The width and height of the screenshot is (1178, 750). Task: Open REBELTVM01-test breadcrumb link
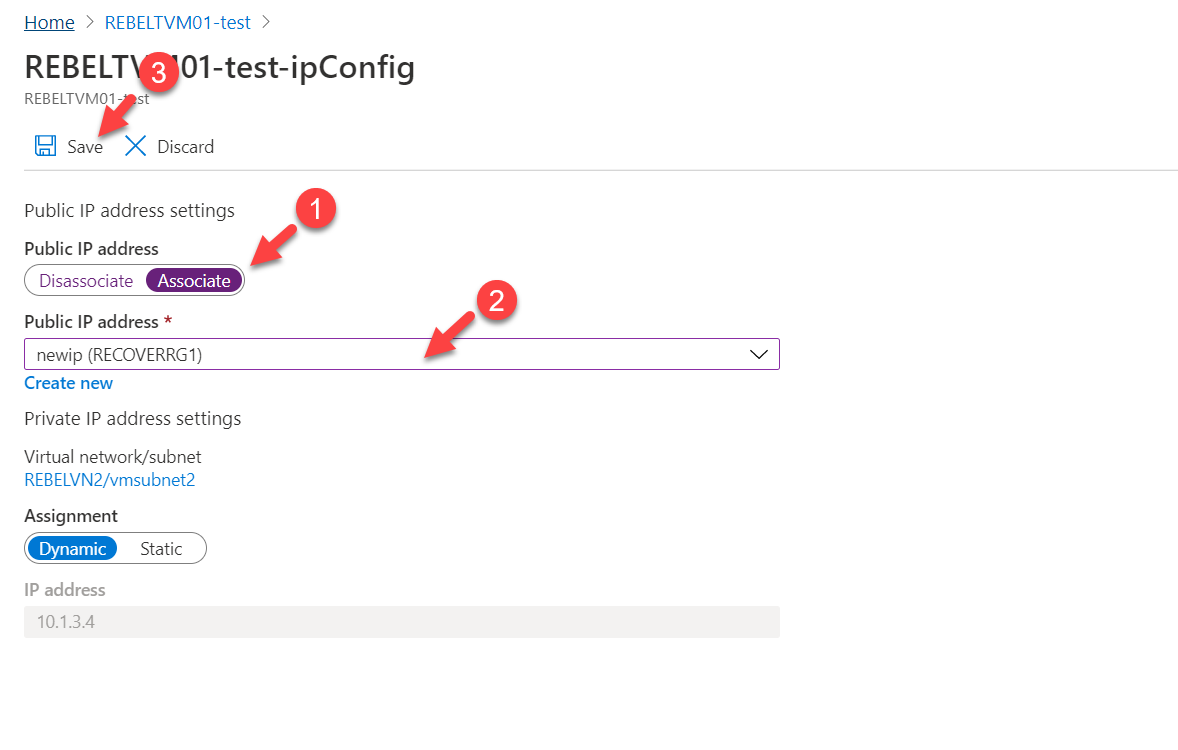tap(177, 23)
